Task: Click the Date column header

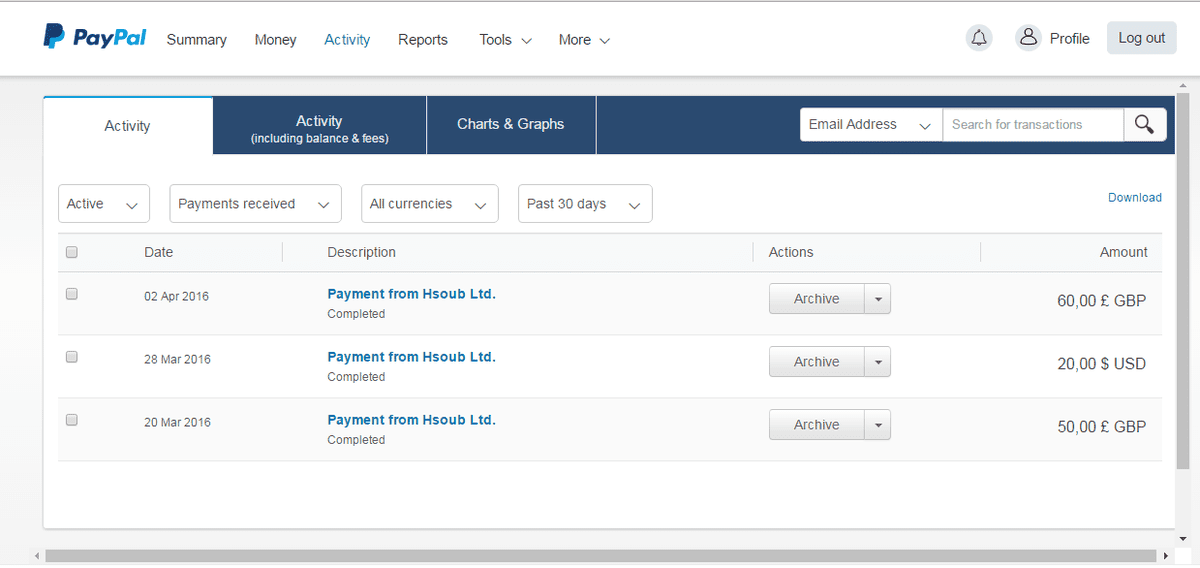Action: tap(158, 252)
